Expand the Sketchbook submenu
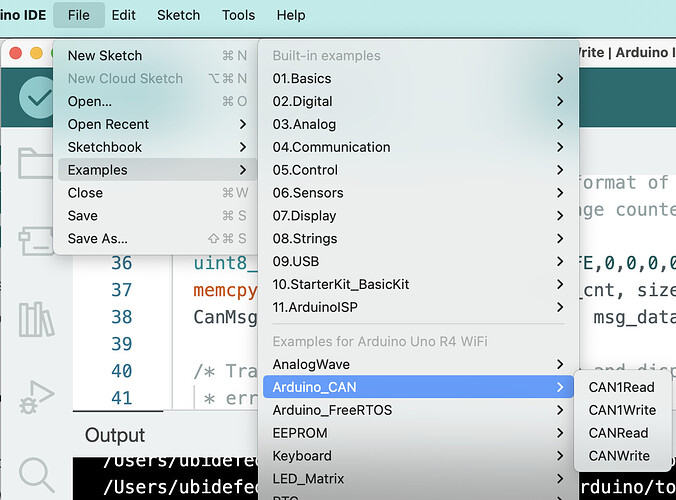676x500 pixels. [x=157, y=147]
